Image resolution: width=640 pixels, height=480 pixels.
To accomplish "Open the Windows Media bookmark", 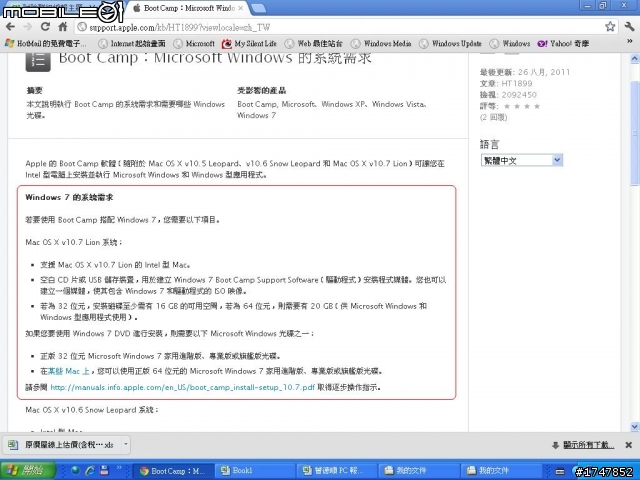I will 381,43.
